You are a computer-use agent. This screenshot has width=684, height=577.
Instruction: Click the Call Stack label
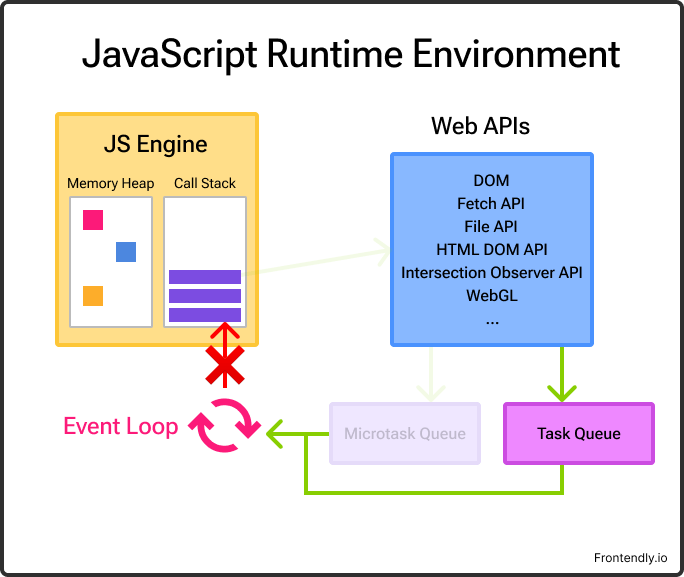tap(205, 184)
